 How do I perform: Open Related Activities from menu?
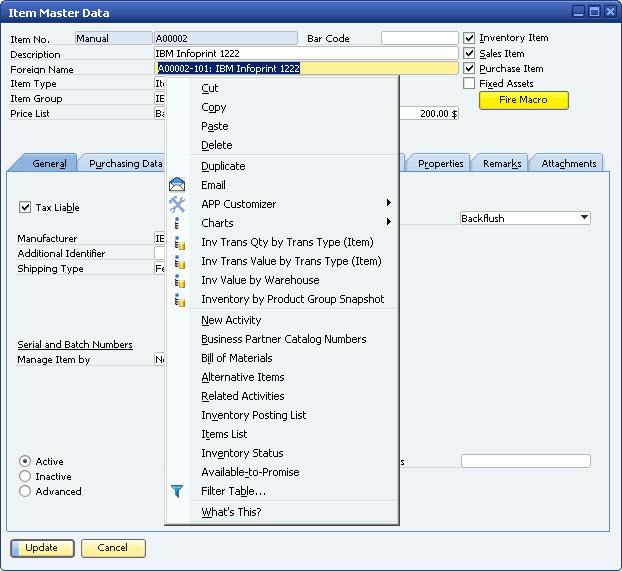tap(242, 396)
